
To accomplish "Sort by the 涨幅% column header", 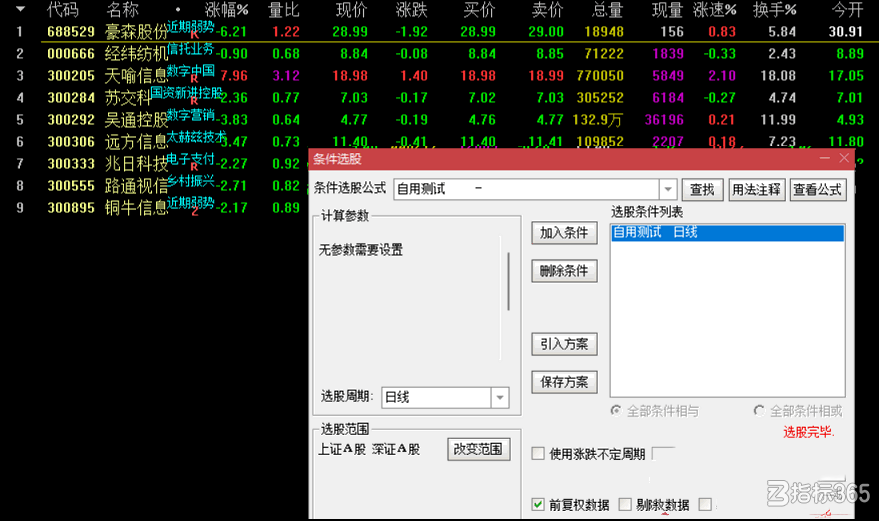I will click(226, 10).
